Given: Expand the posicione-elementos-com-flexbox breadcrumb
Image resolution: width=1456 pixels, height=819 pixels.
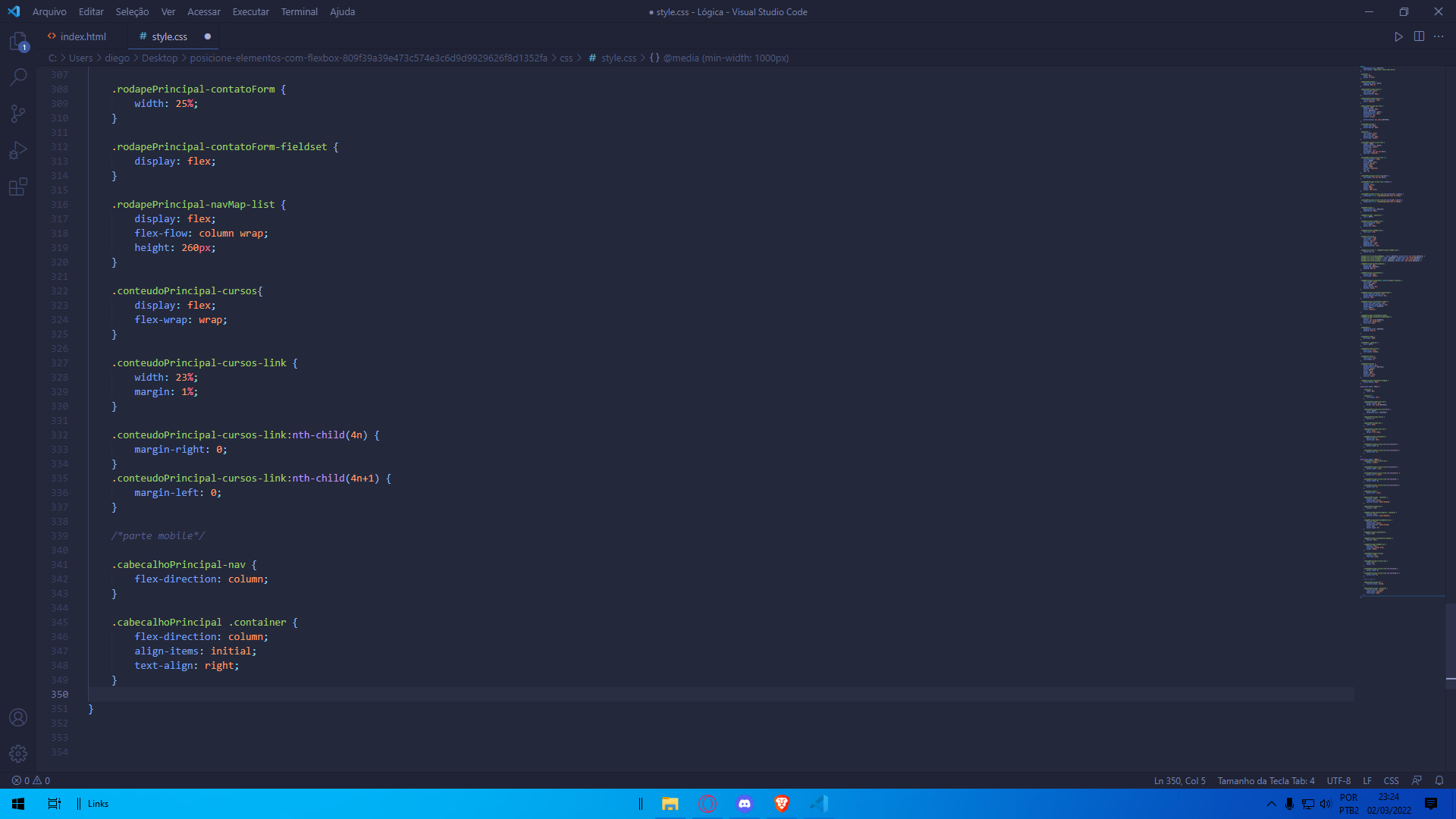Looking at the screenshot, I should (369, 58).
